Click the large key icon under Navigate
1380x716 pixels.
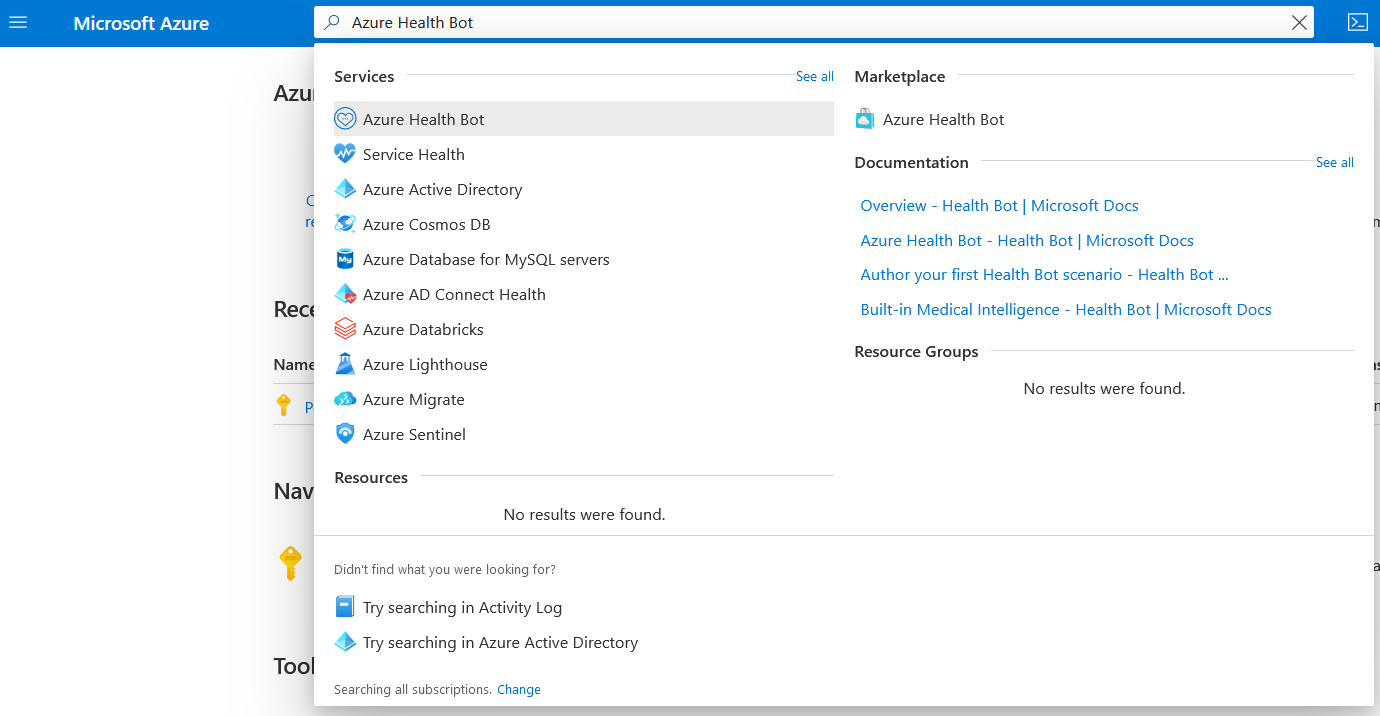(290, 563)
